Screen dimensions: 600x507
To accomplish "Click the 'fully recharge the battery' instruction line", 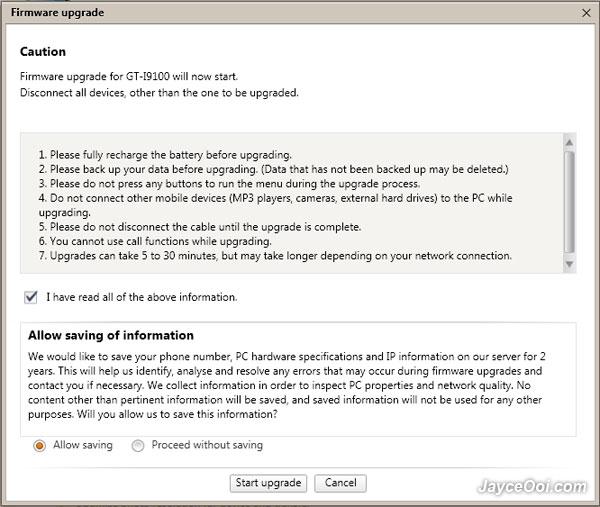I will click(x=165, y=155).
